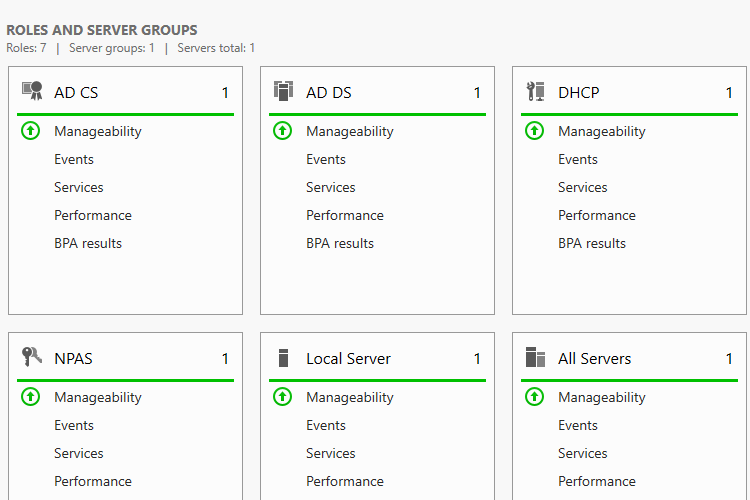Click the Local Server icon
The width and height of the screenshot is (750, 500).
click(x=283, y=358)
